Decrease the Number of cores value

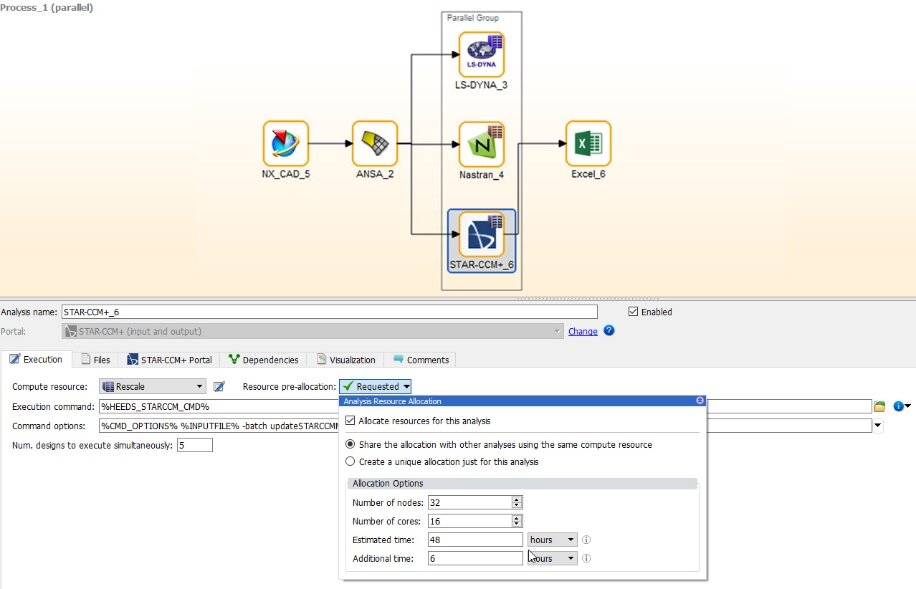517,524
